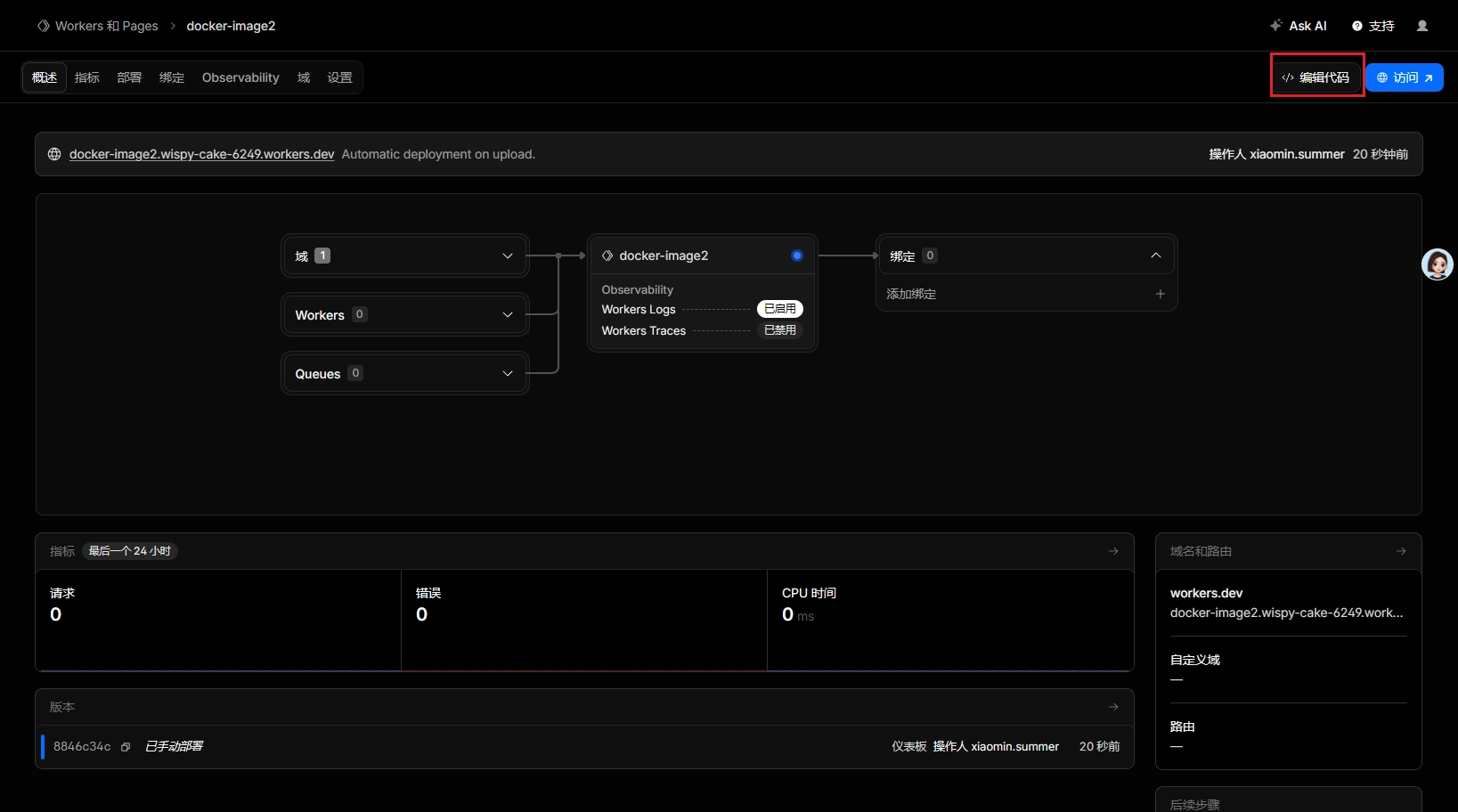1458x812 pixels.
Task: Click the 操作人 xiaomin.summer text in the version row
Action: 996,746
